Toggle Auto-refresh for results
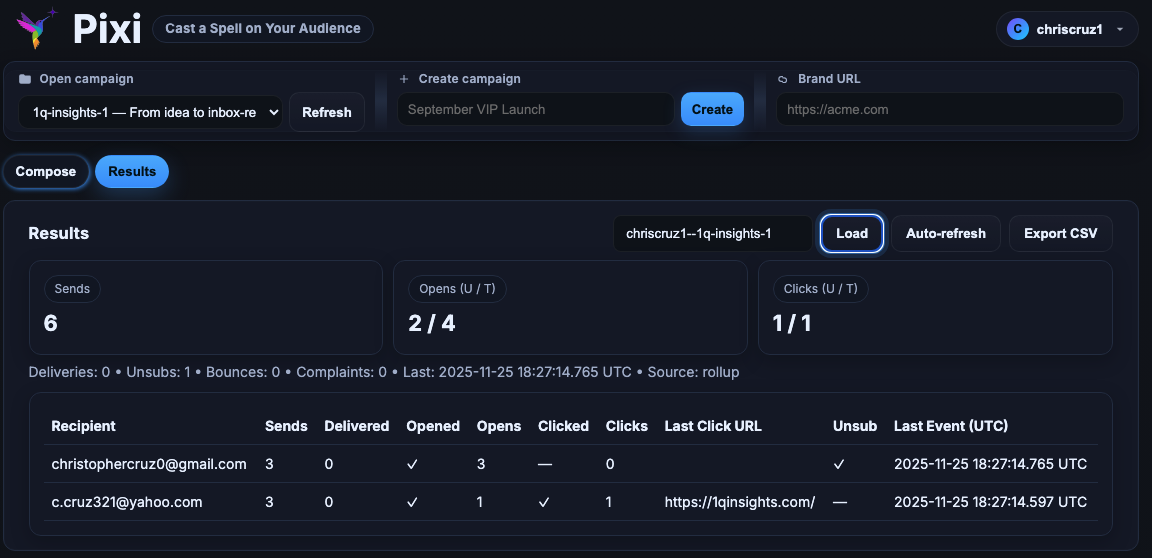The width and height of the screenshot is (1152, 558). click(946, 233)
